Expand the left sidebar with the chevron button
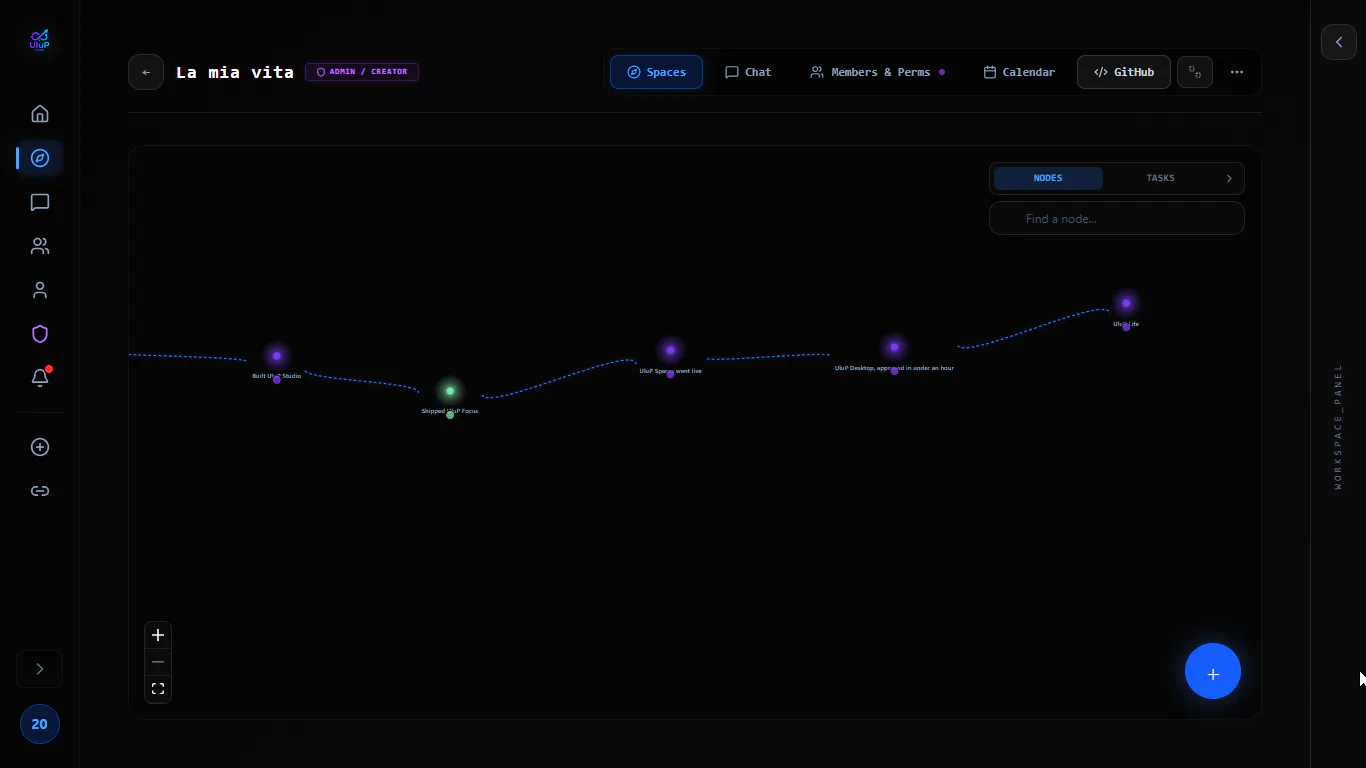 40,669
